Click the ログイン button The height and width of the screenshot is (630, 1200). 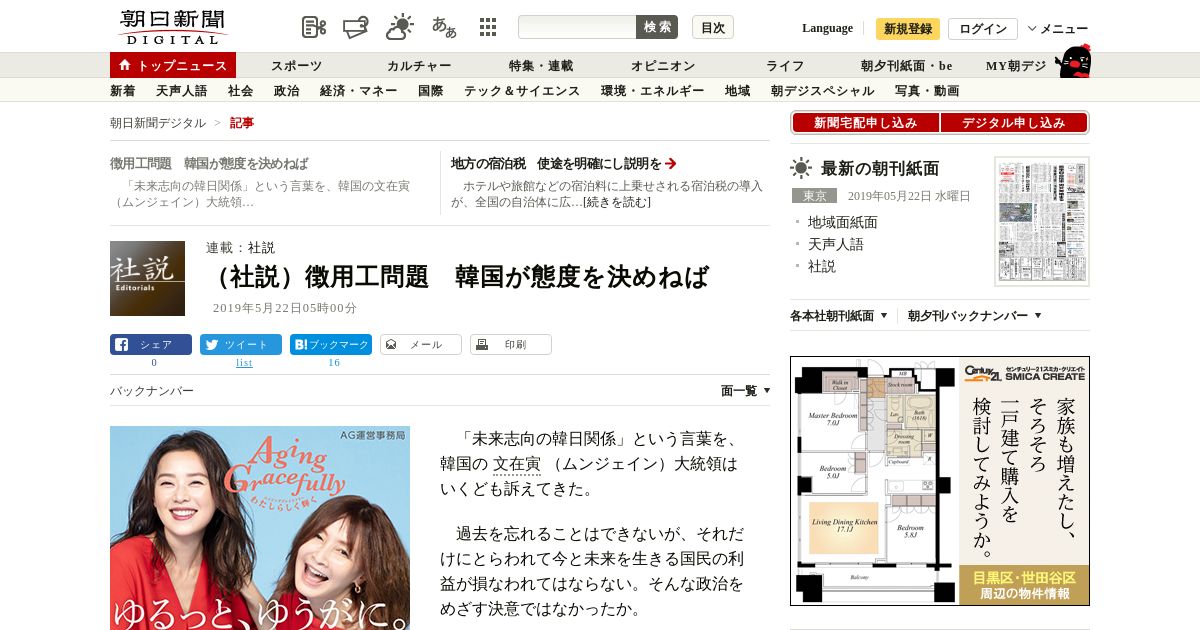983,28
